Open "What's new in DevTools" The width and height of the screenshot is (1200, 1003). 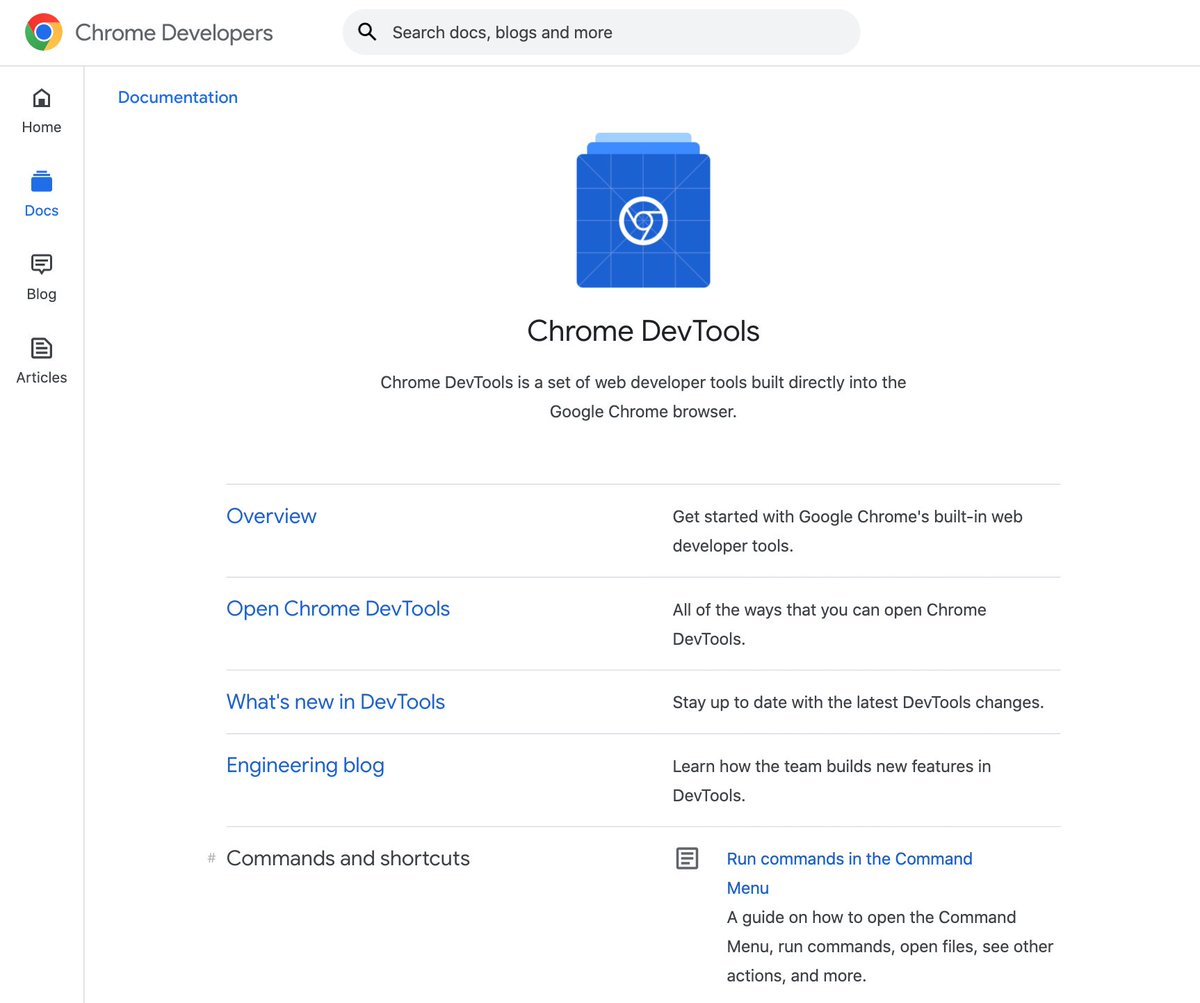[335, 701]
